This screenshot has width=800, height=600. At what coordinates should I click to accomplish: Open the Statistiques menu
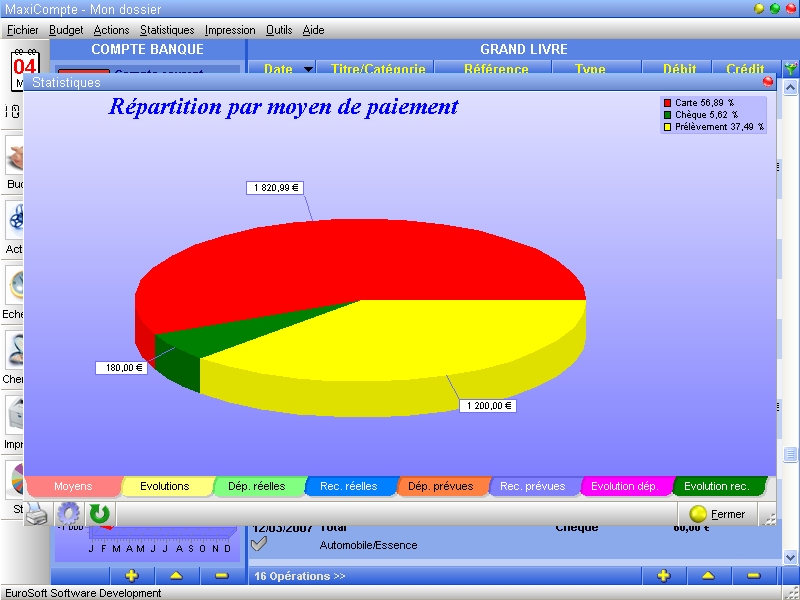(x=167, y=30)
